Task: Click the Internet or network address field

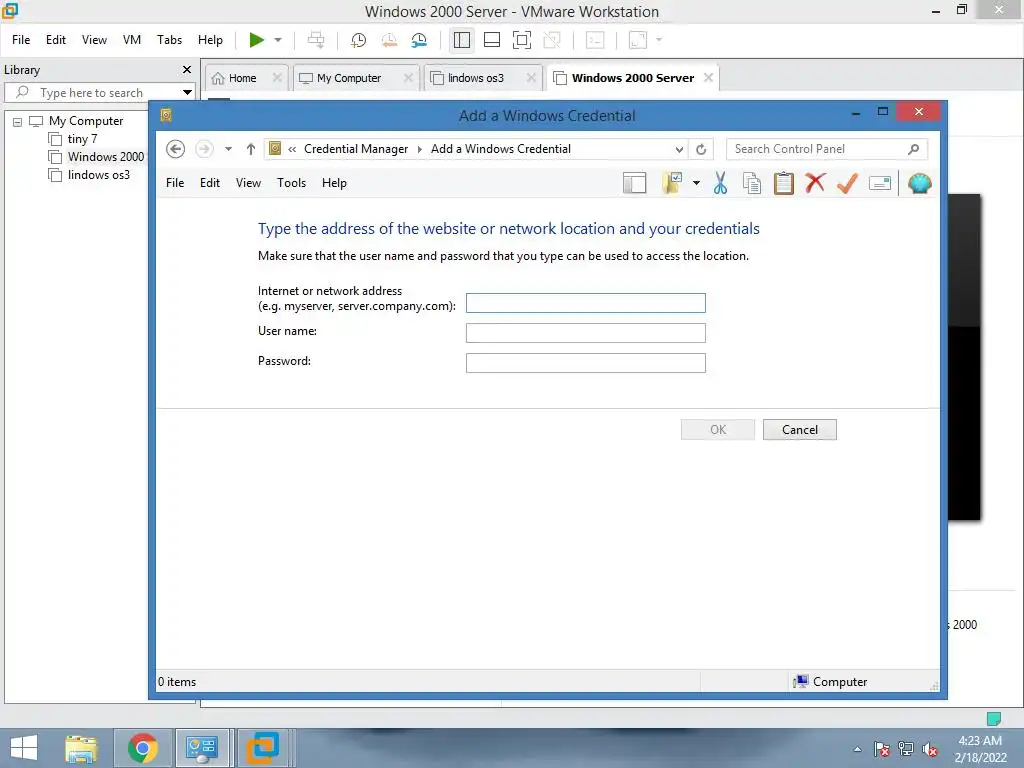Action: pyautogui.click(x=586, y=303)
